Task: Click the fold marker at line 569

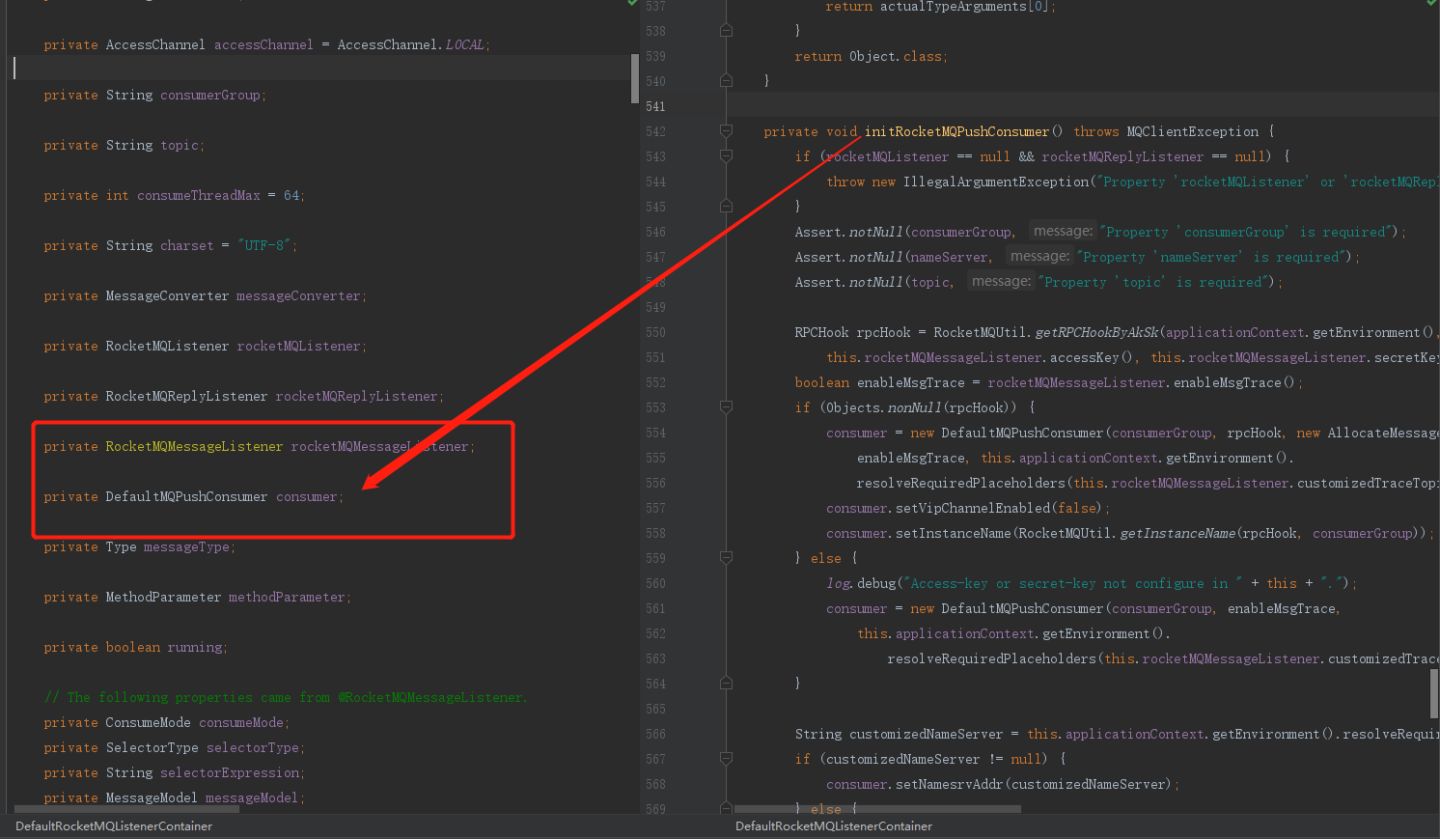Action: (727, 808)
